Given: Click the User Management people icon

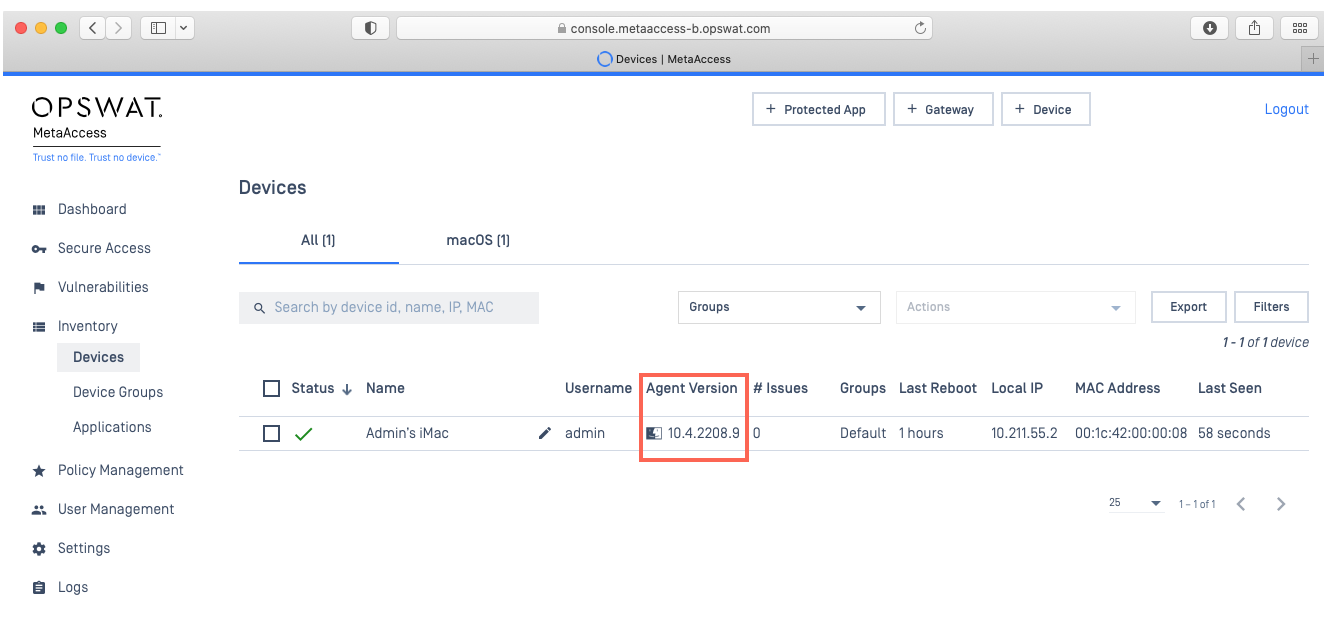Looking at the screenshot, I should (39, 510).
